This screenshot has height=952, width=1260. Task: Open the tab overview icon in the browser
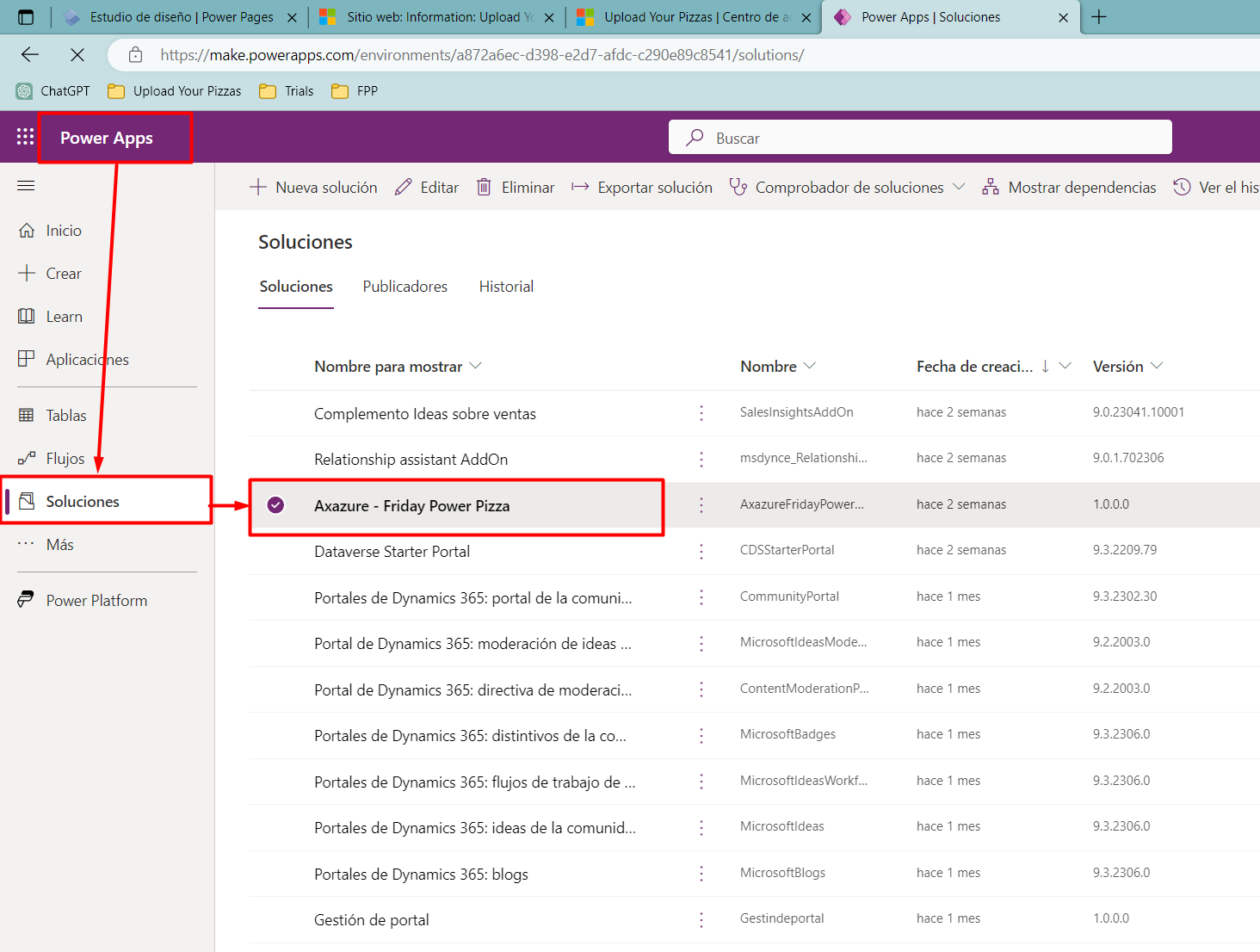click(26, 17)
